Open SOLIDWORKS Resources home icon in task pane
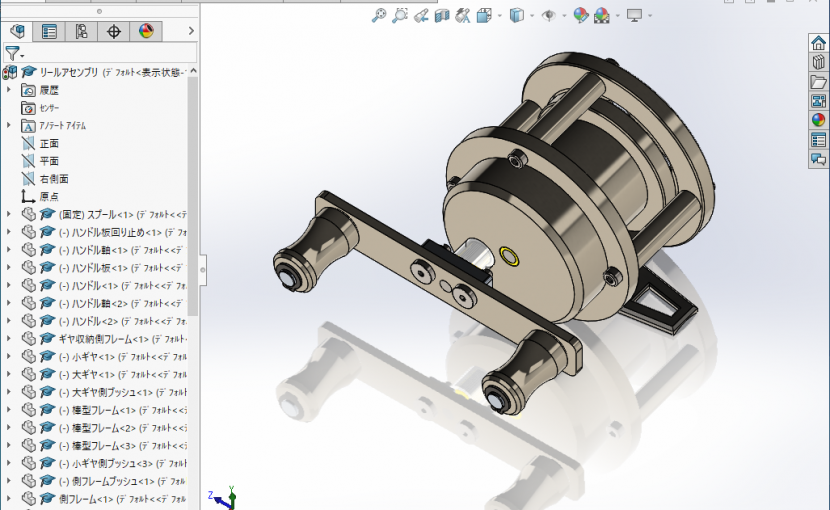Viewport: 830px width, 510px height. coord(818,43)
